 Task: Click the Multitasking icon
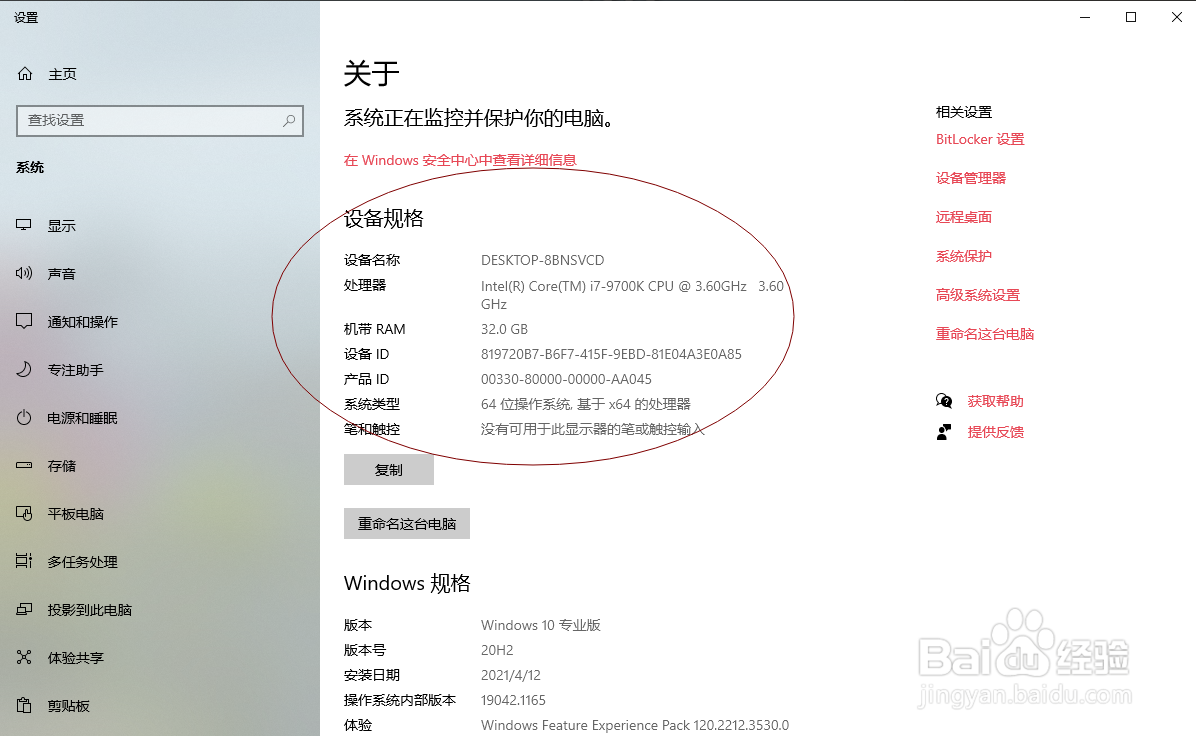[x=24, y=561]
